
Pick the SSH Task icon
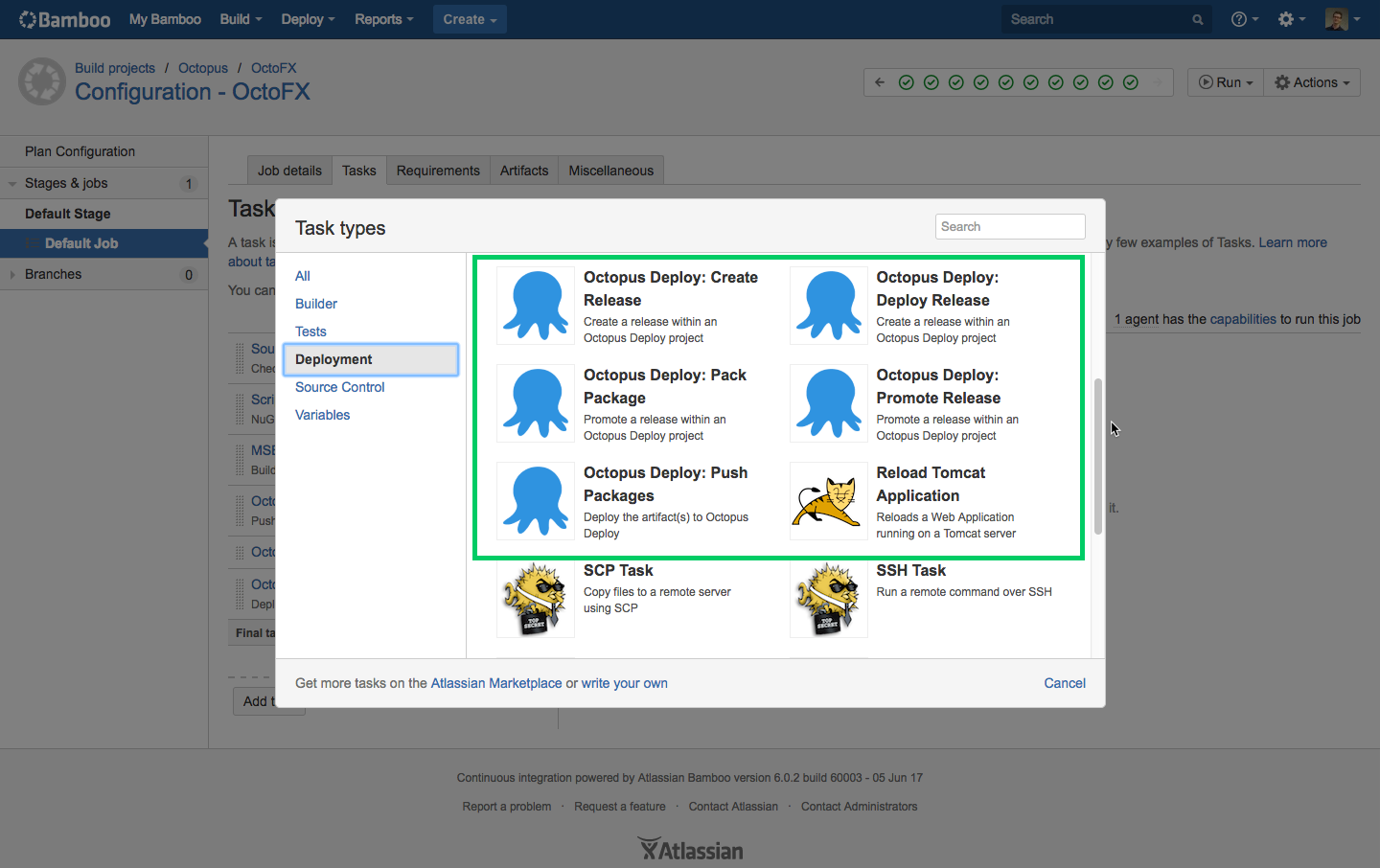(x=828, y=599)
